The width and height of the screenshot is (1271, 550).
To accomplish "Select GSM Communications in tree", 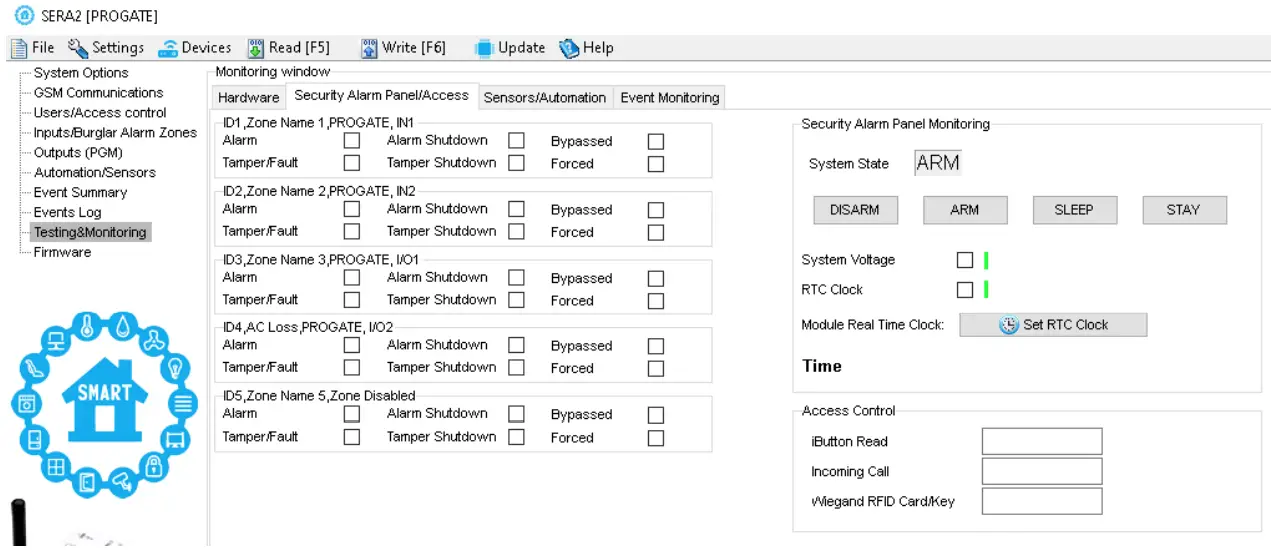I will pyautogui.click(x=98, y=93).
